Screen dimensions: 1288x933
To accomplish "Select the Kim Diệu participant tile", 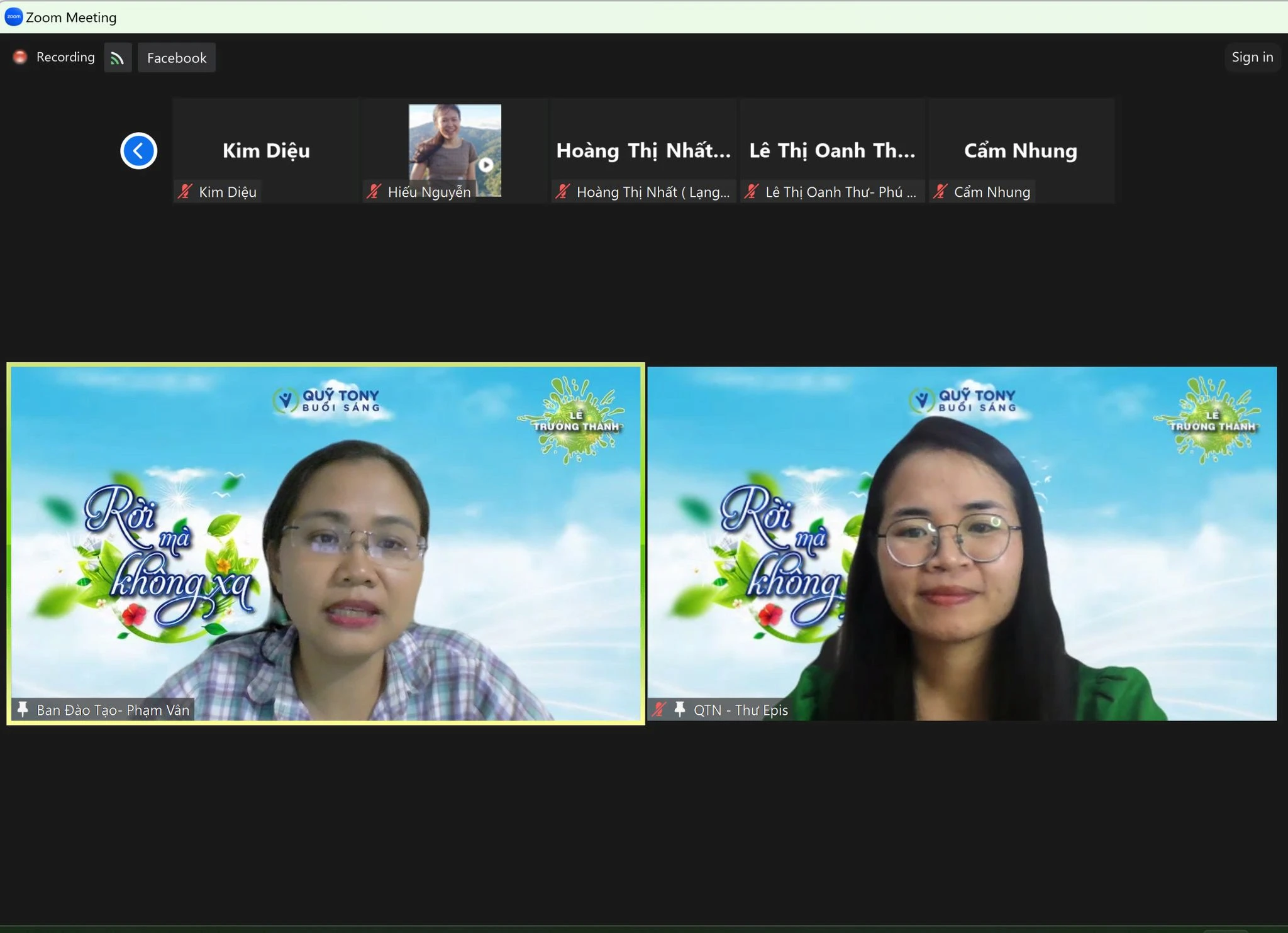I will pyautogui.click(x=265, y=150).
